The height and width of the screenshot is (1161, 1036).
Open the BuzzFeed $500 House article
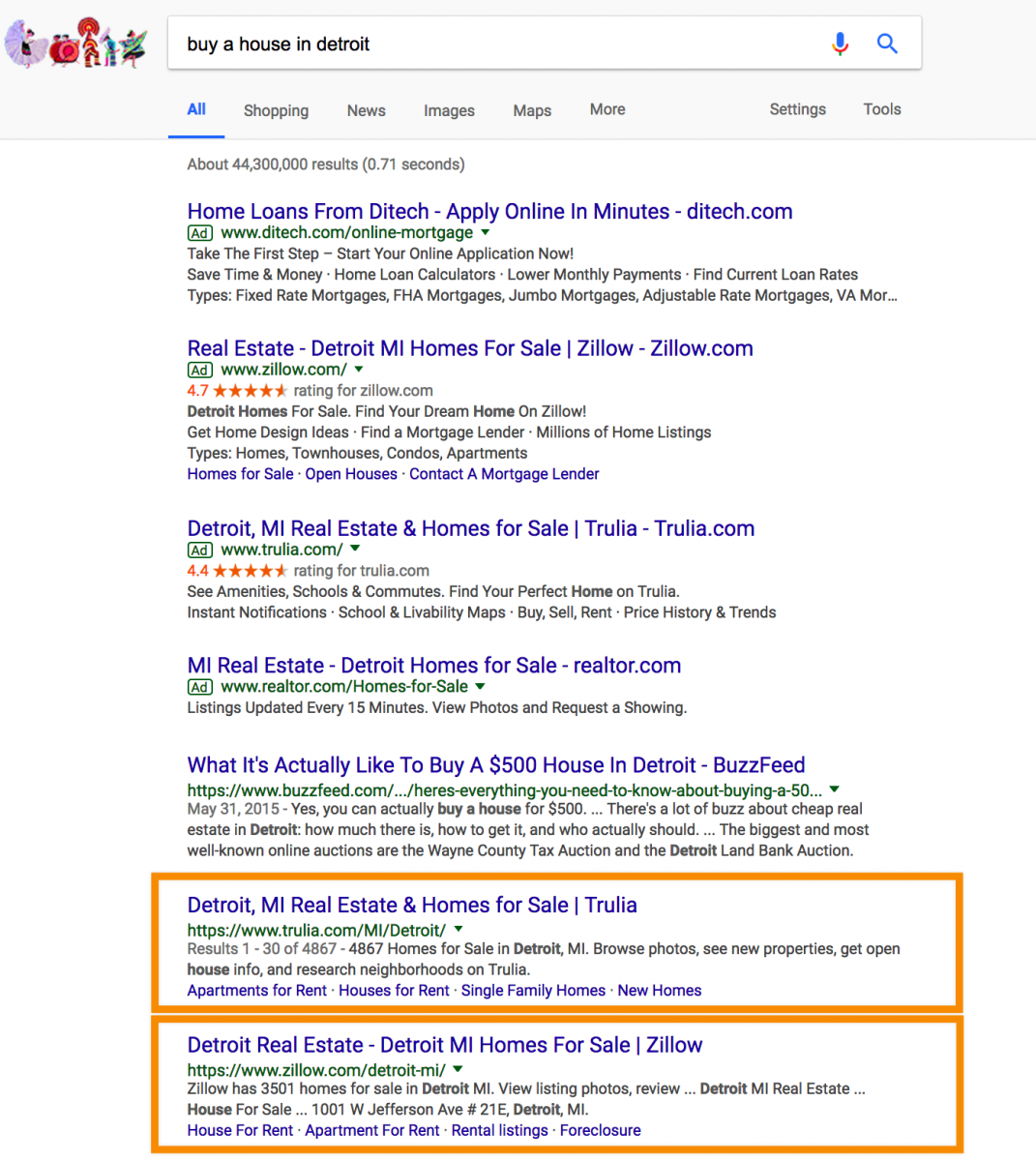[496, 765]
